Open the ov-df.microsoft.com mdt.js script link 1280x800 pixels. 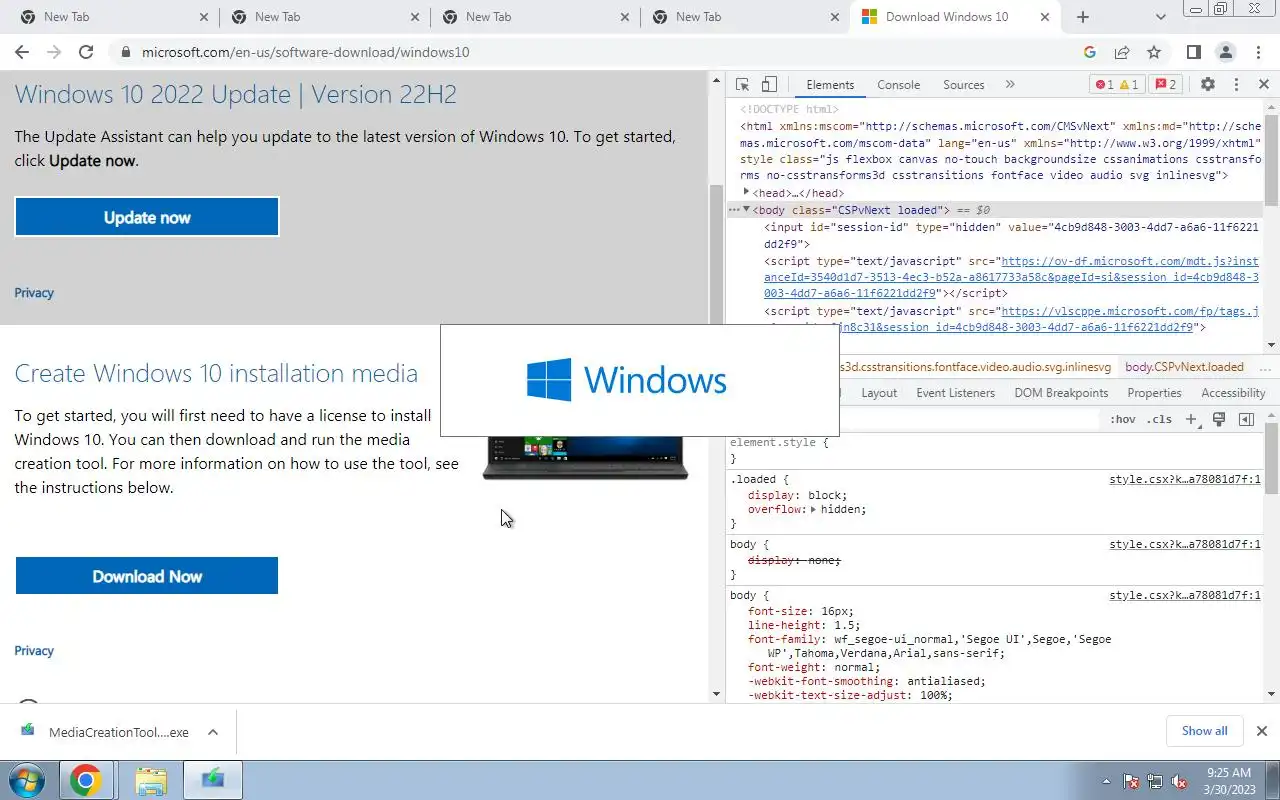click(x=1010, y=277)
